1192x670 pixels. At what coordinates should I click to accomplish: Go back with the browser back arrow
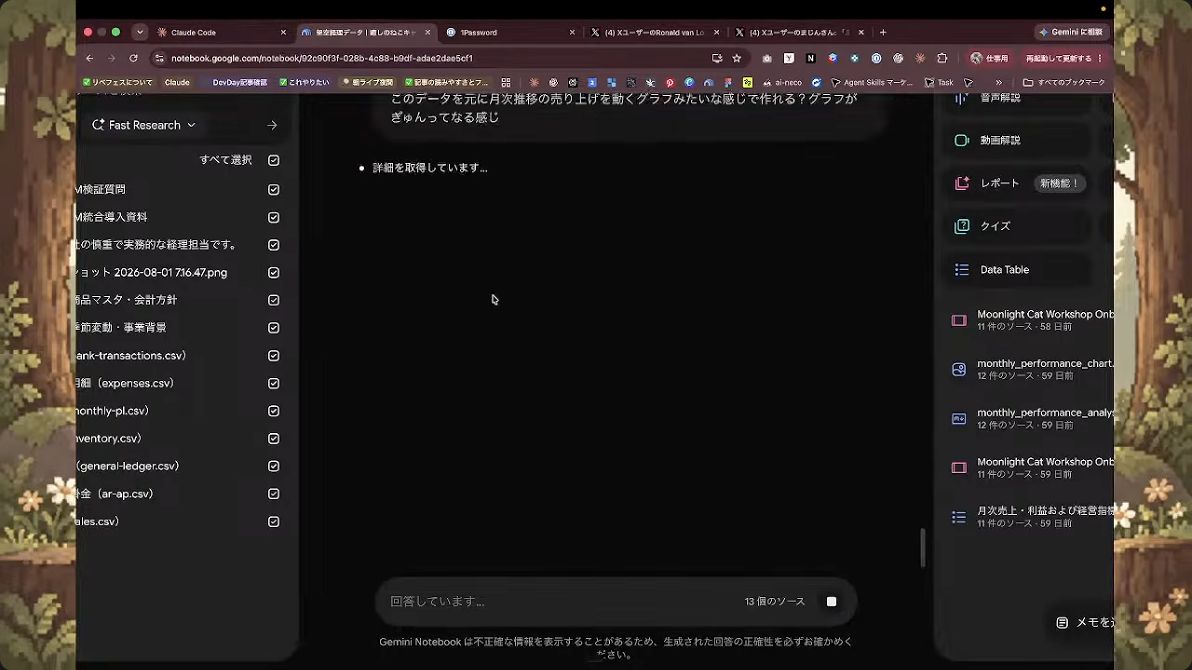[x=90, y=58]
